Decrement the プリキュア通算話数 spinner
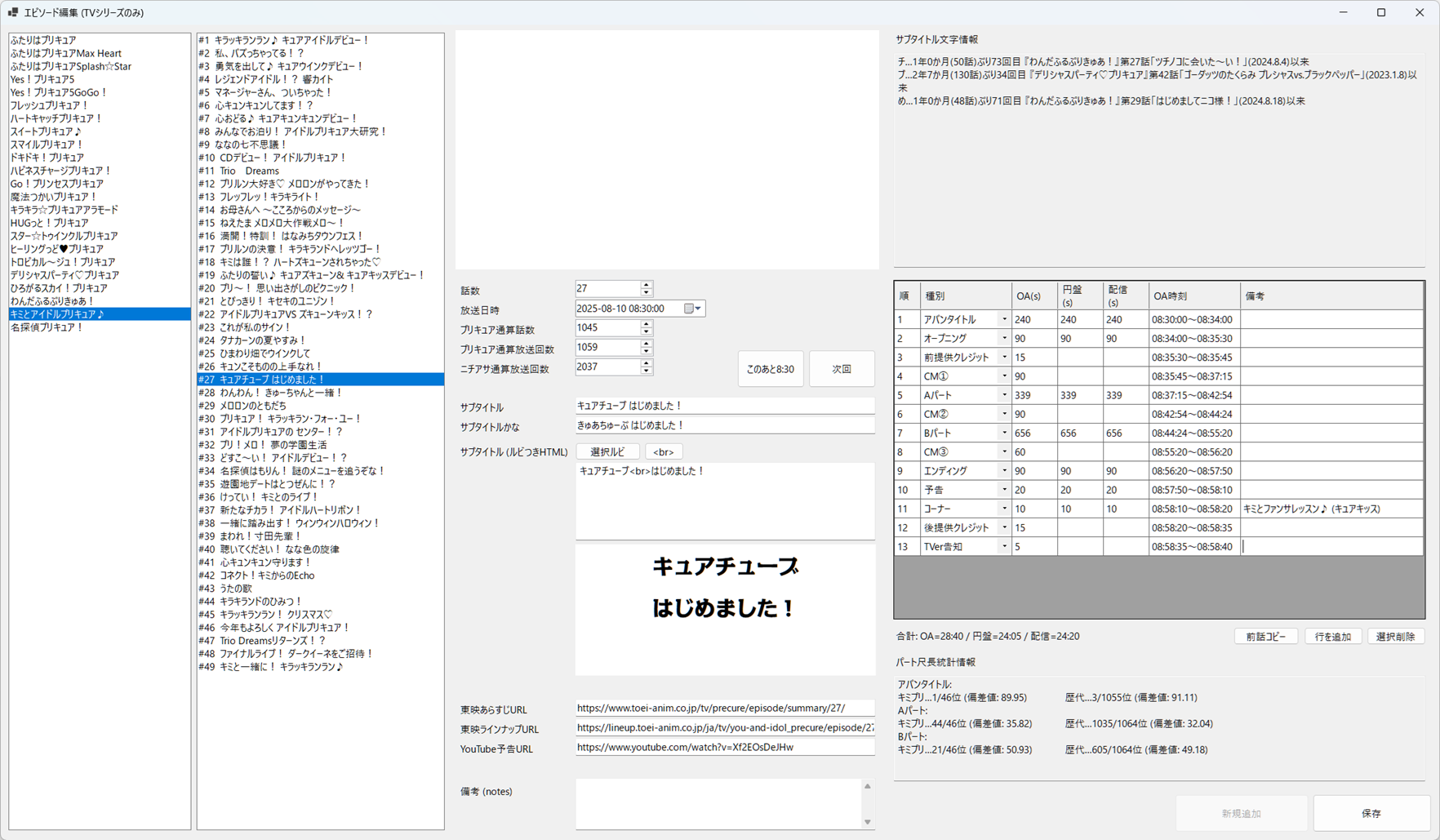Viewport: 1440px width, 840px height. pyautogui.click(x=647, y=331)
